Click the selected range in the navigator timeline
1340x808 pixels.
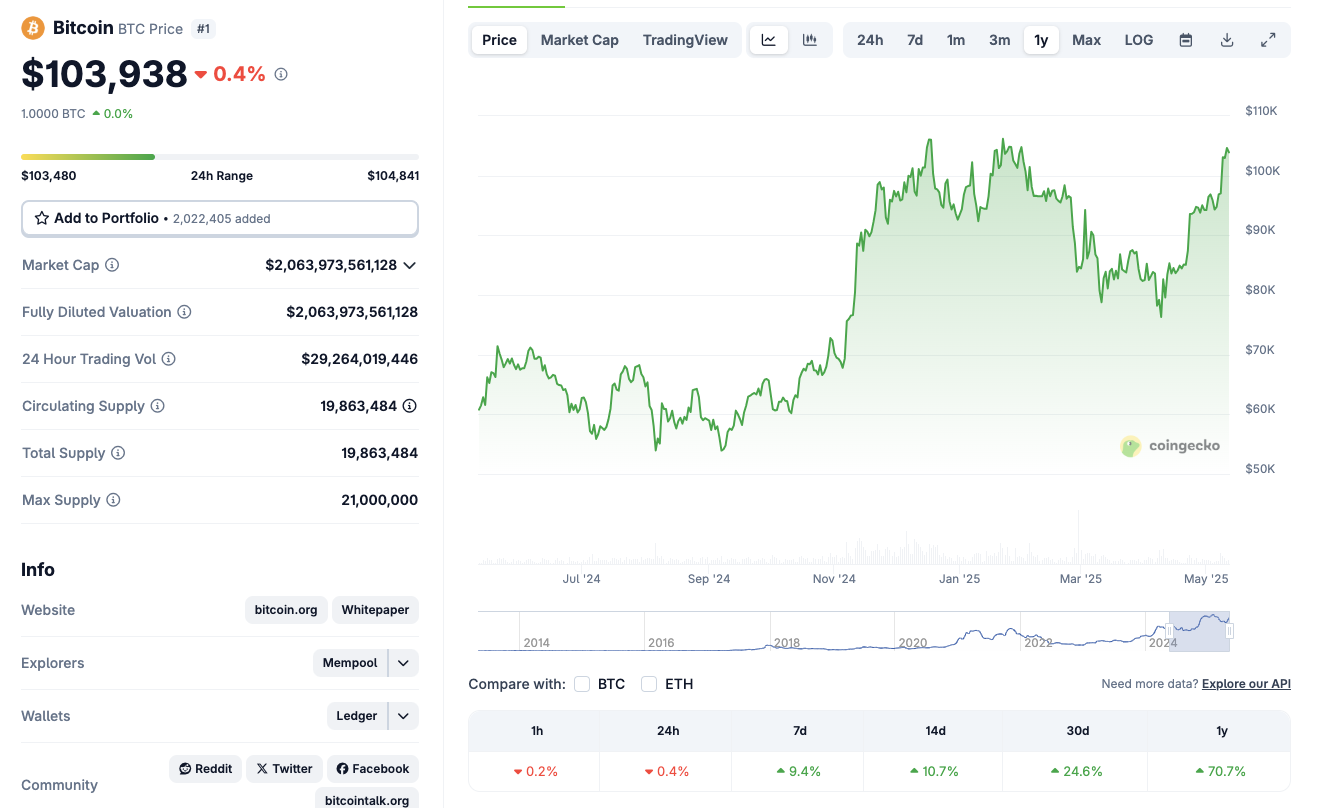point(1199,631)
